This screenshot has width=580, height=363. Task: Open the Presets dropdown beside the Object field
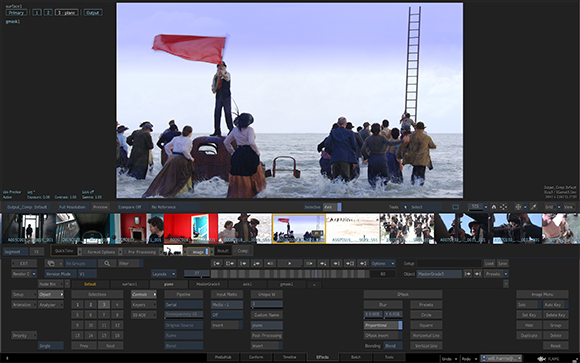coord(496,274)
